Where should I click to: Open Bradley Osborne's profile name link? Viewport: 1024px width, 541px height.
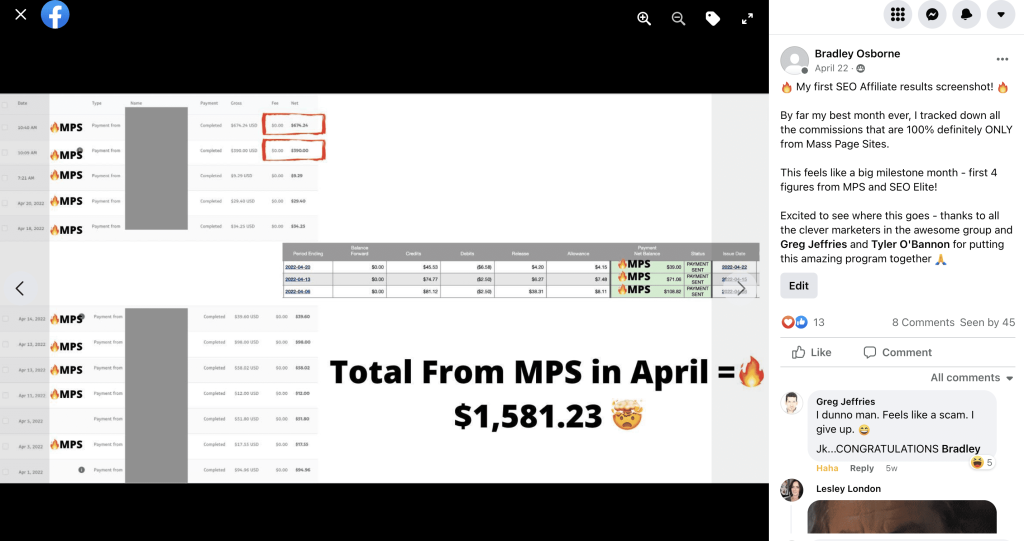pyautogui.click(x=857, y=54)
